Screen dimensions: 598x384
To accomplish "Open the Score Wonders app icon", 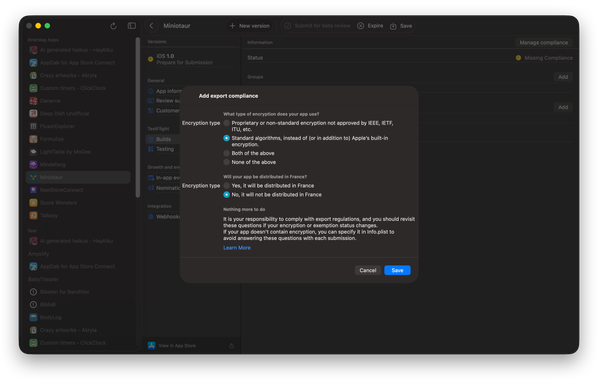I will click(x=34, y=202).
